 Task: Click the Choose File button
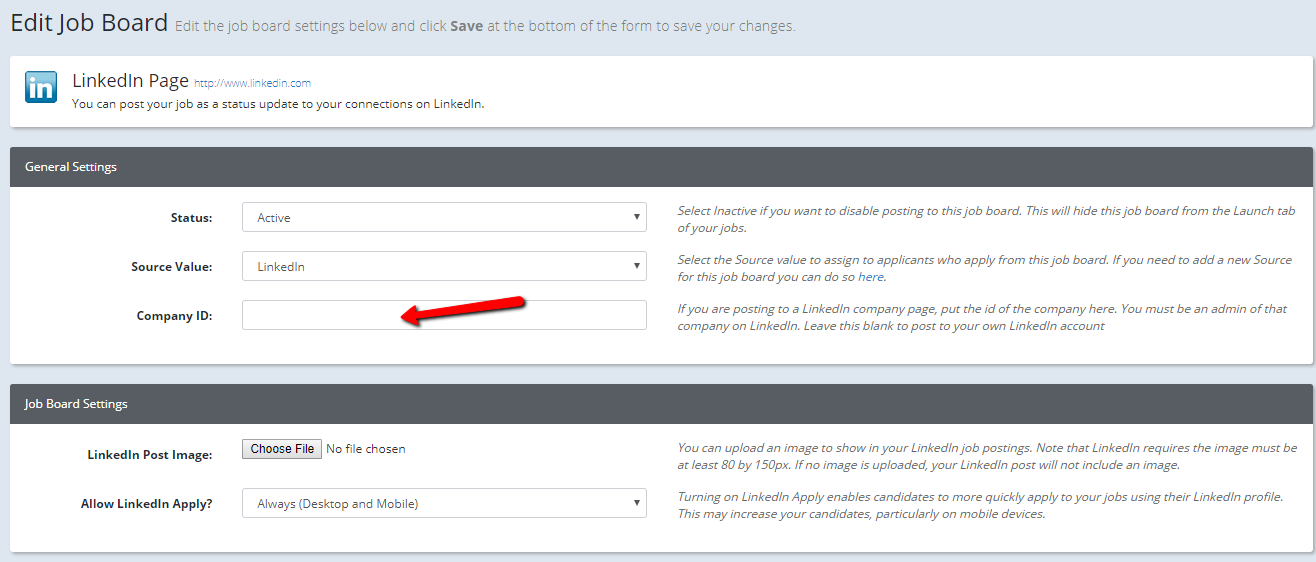pyautogui.click(x=282, y=449)
